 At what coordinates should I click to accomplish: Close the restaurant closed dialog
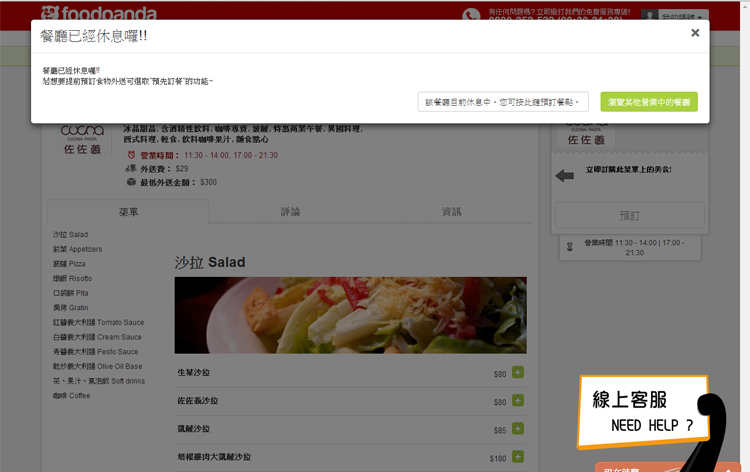pyautogui.click(x=695, y=33)
